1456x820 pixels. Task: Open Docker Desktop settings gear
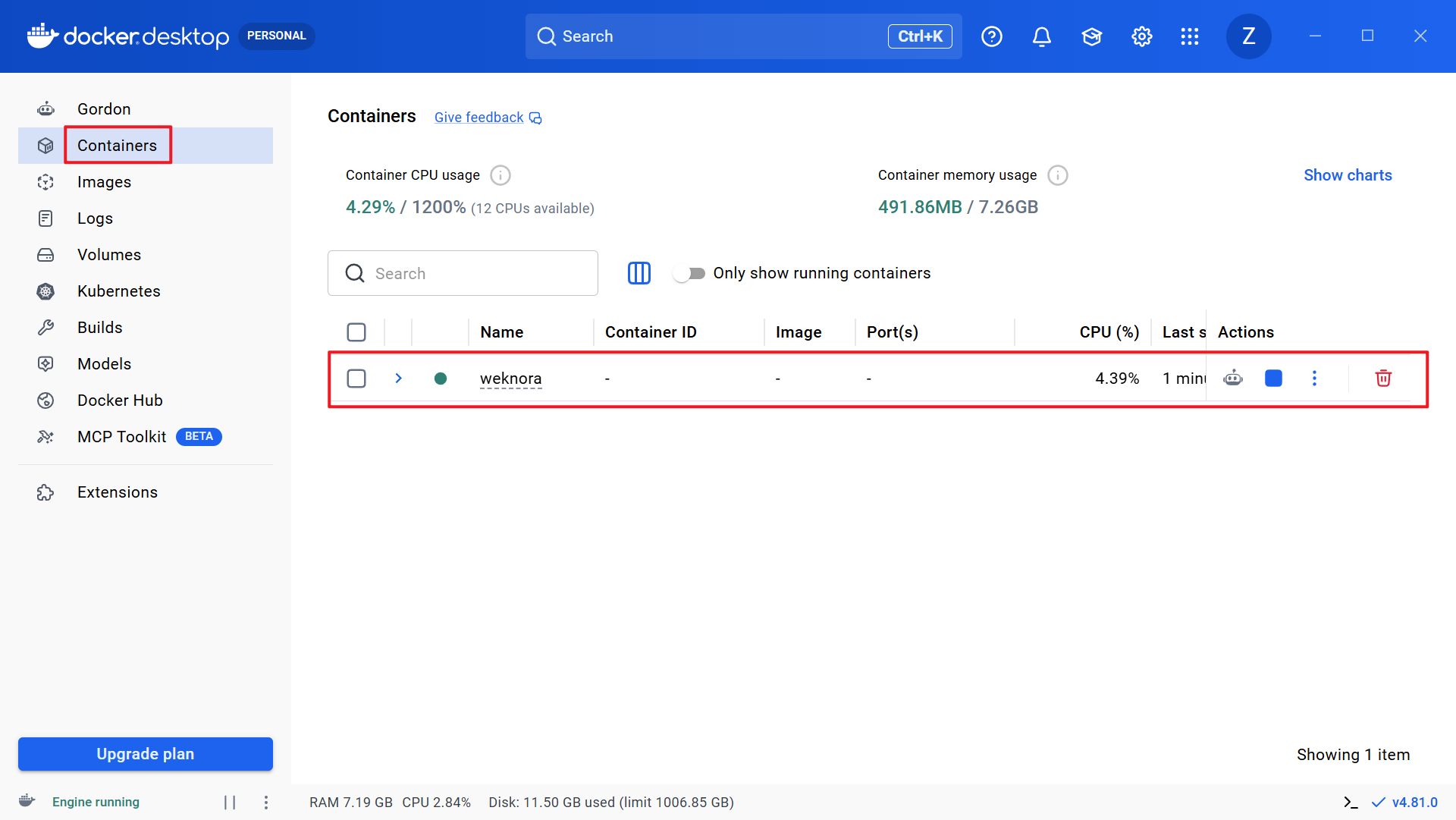[x=1141, y=36]
